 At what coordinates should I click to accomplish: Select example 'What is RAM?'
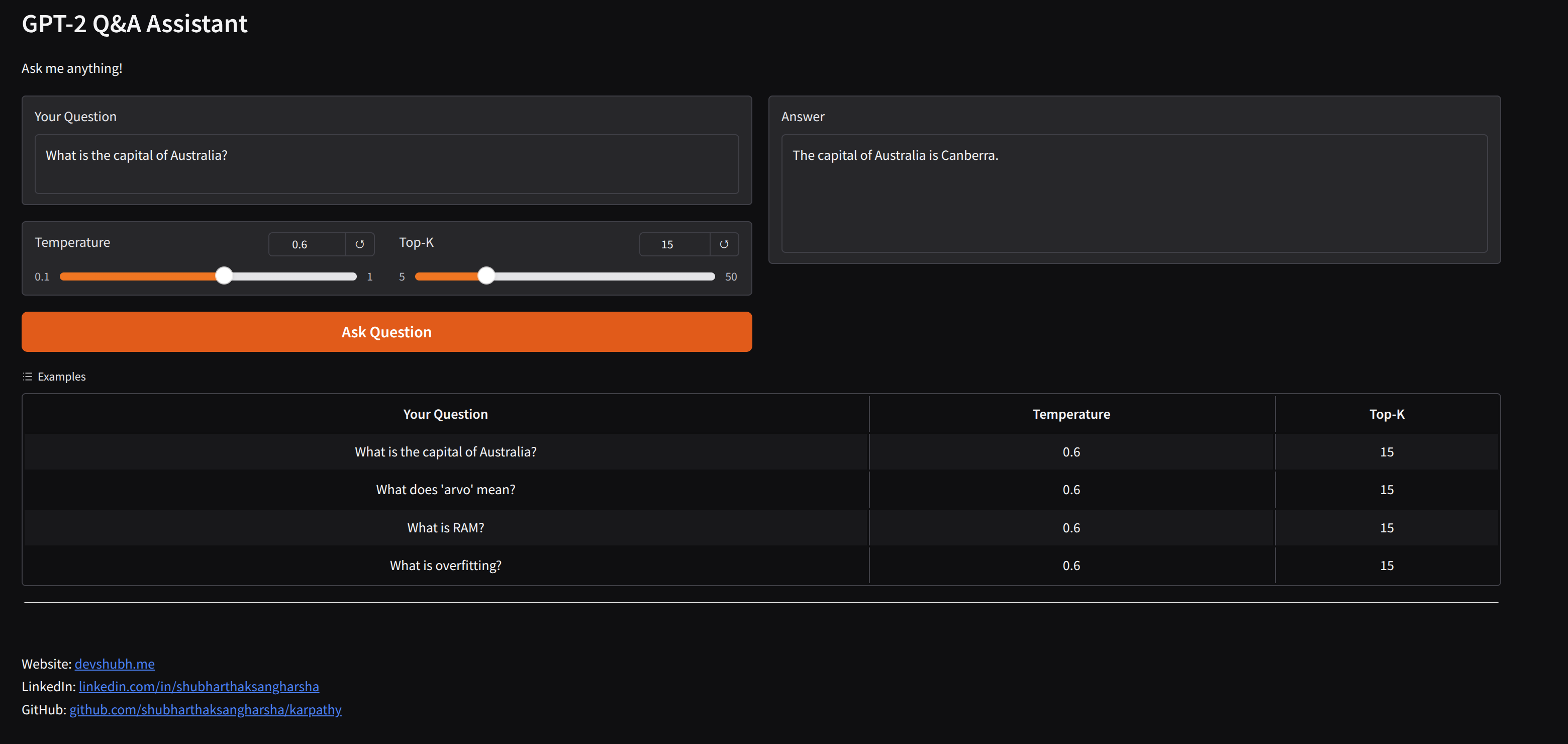[x=446, y=528]
